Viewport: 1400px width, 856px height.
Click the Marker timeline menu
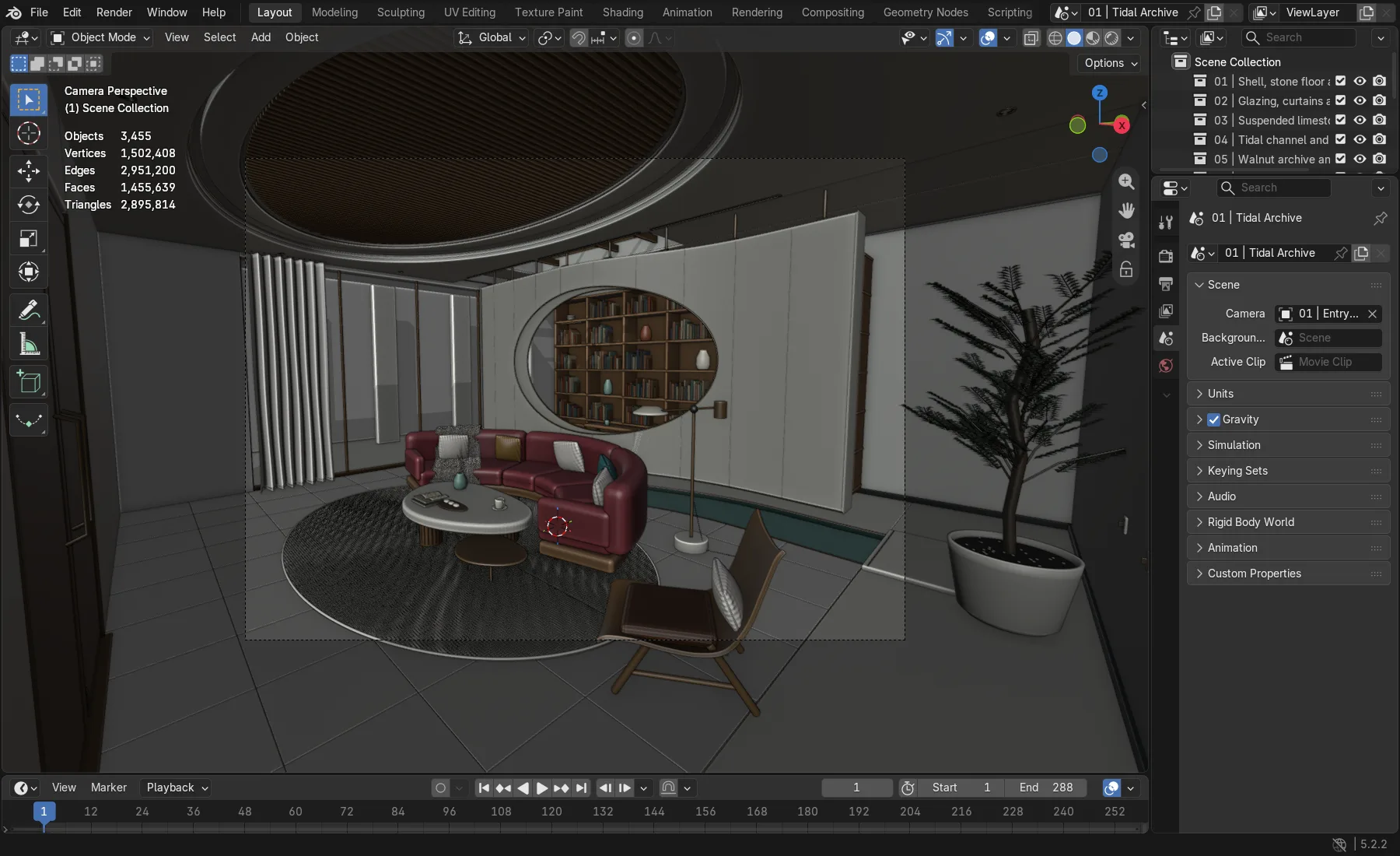pyautogui.click(x=108, y=788)
